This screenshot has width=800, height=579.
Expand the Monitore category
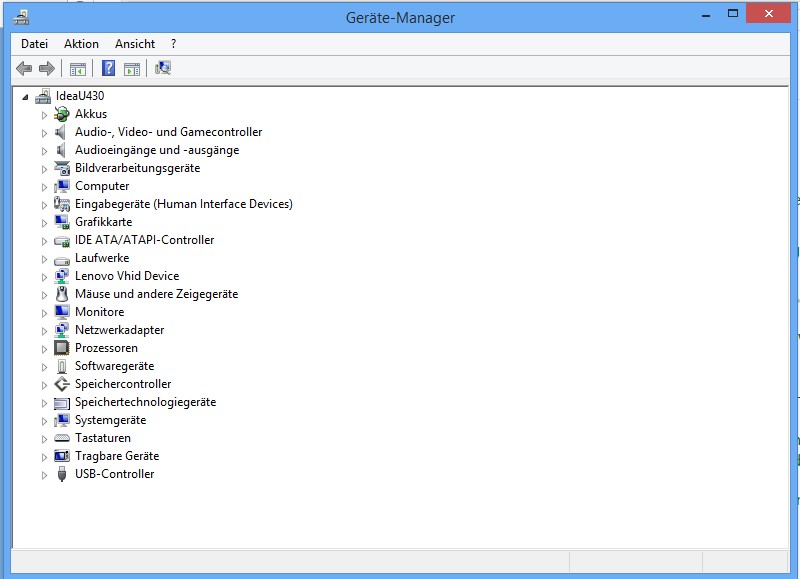[x=44, y=313]
